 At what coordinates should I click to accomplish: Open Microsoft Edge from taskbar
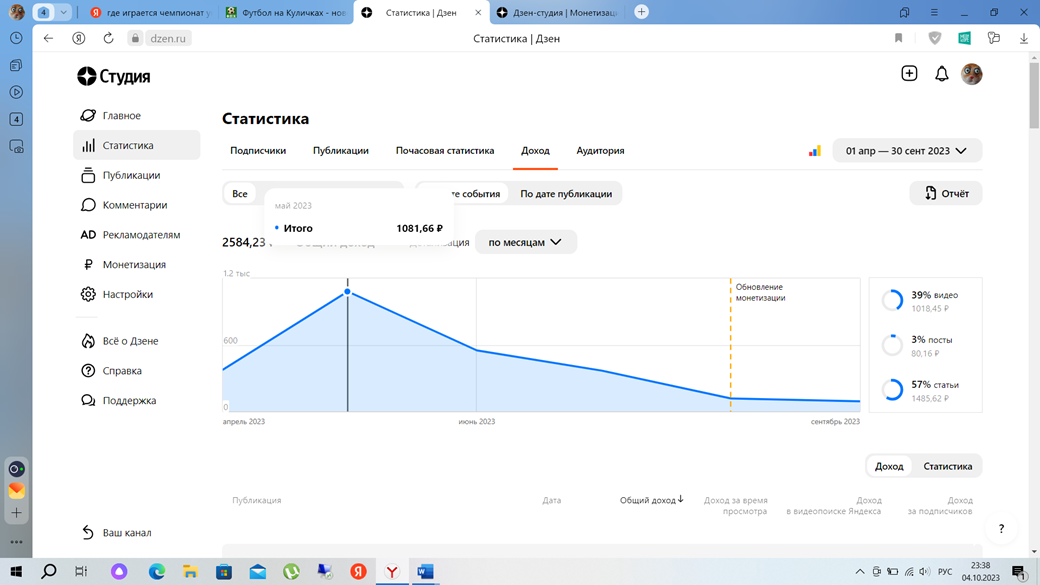click(x=157, y=572)
